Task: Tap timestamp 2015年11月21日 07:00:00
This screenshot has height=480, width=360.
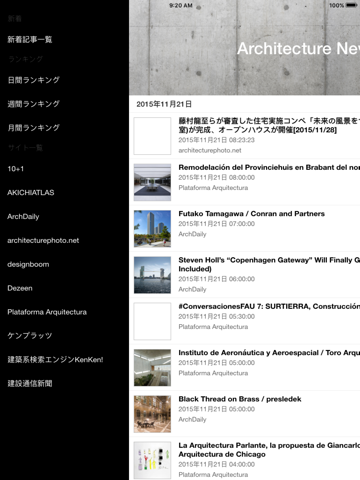Action: (x=217, y=224)
